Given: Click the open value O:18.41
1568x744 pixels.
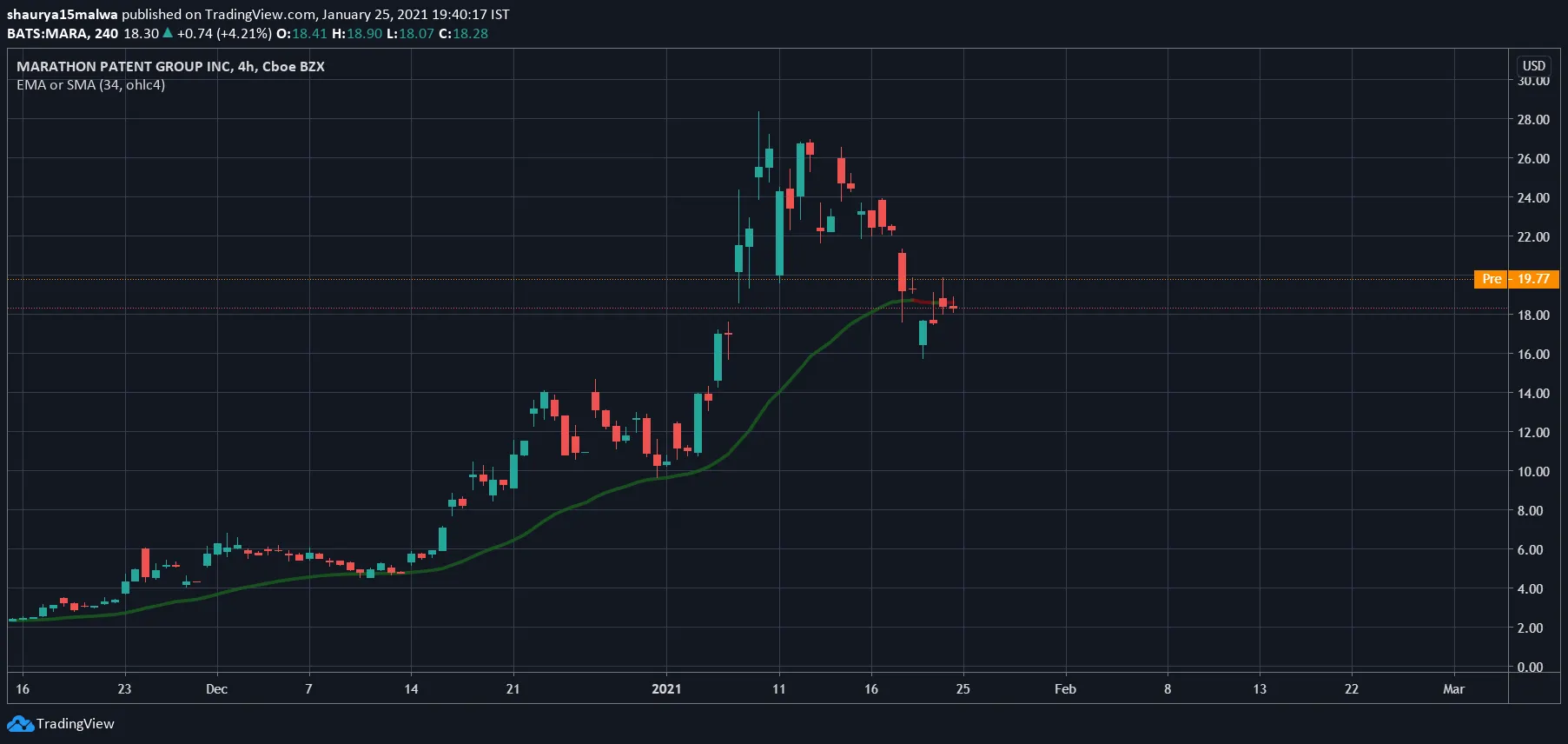Looking at the screenshot, I should coord(301,34).
